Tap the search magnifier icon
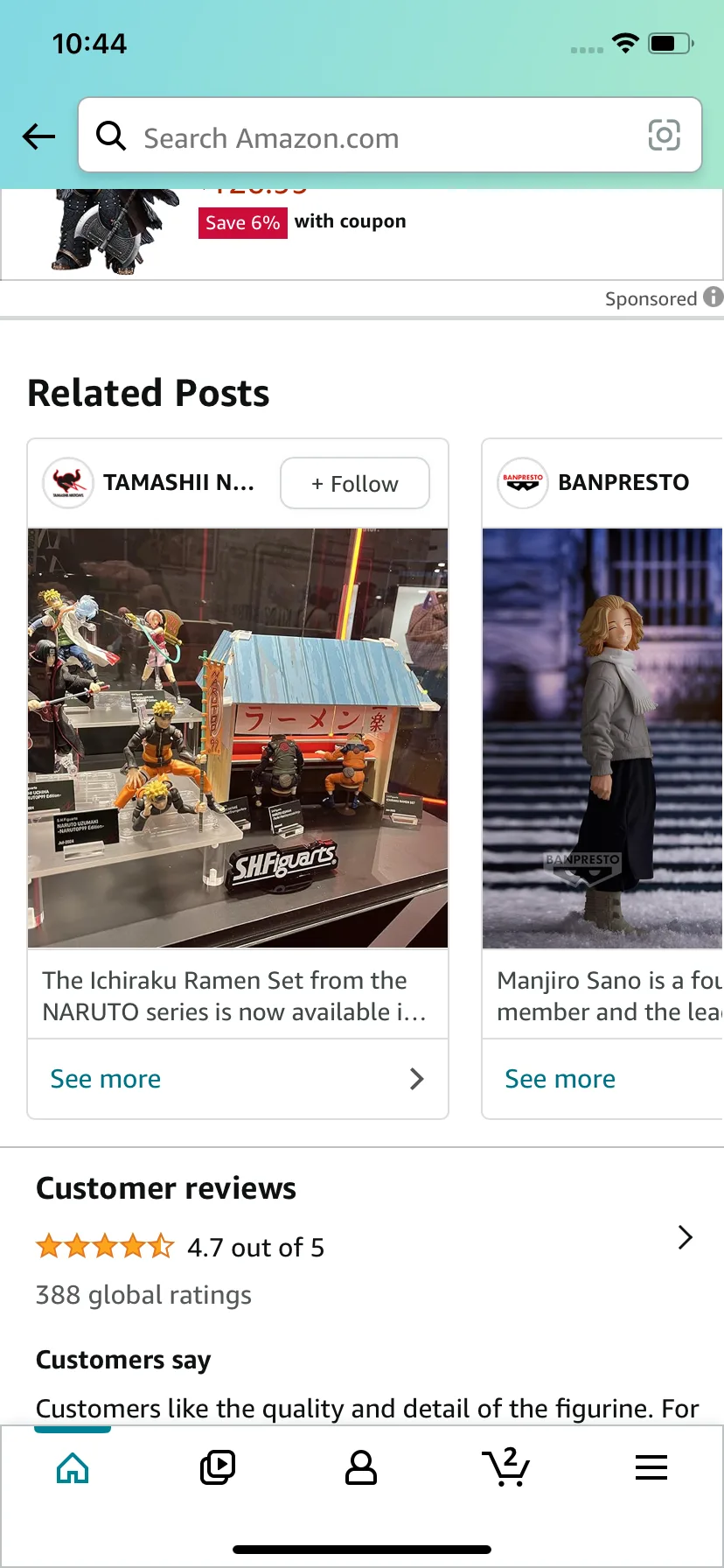Image resolution: width=724 pixels, height=1568 pixels. click(111, 136)
